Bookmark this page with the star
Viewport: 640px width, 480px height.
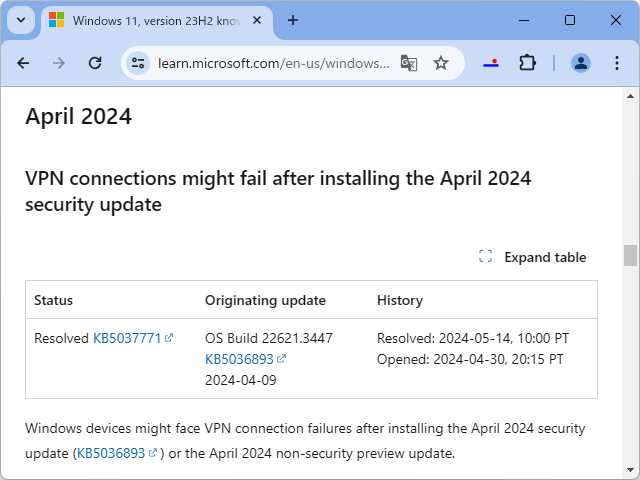point(441,63)
